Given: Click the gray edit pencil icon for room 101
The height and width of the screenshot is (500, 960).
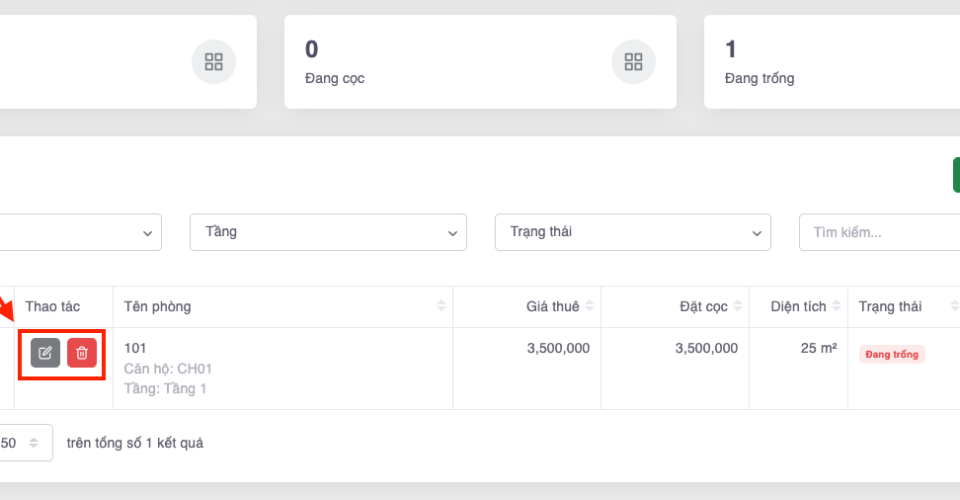Looking at the screenshot, I should coord(45,353).
